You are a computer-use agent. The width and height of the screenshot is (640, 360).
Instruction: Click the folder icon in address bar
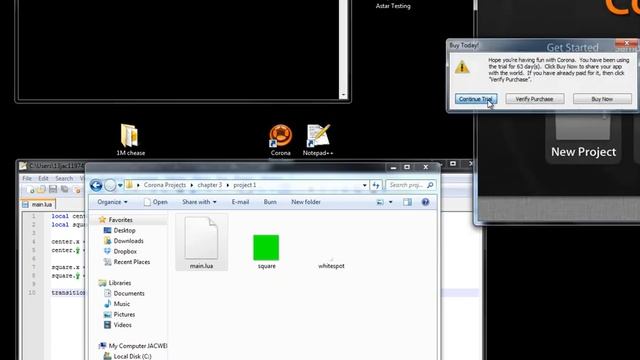129,185
